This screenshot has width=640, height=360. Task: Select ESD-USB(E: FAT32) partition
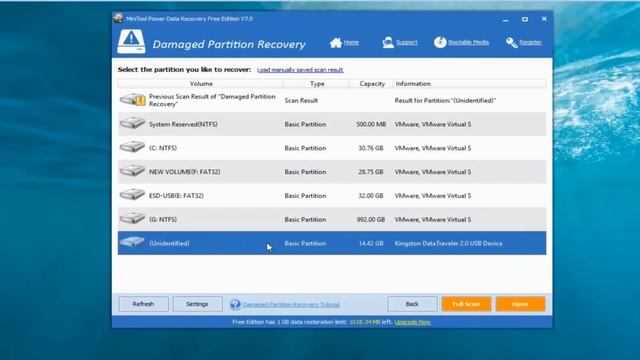point(332,196)
